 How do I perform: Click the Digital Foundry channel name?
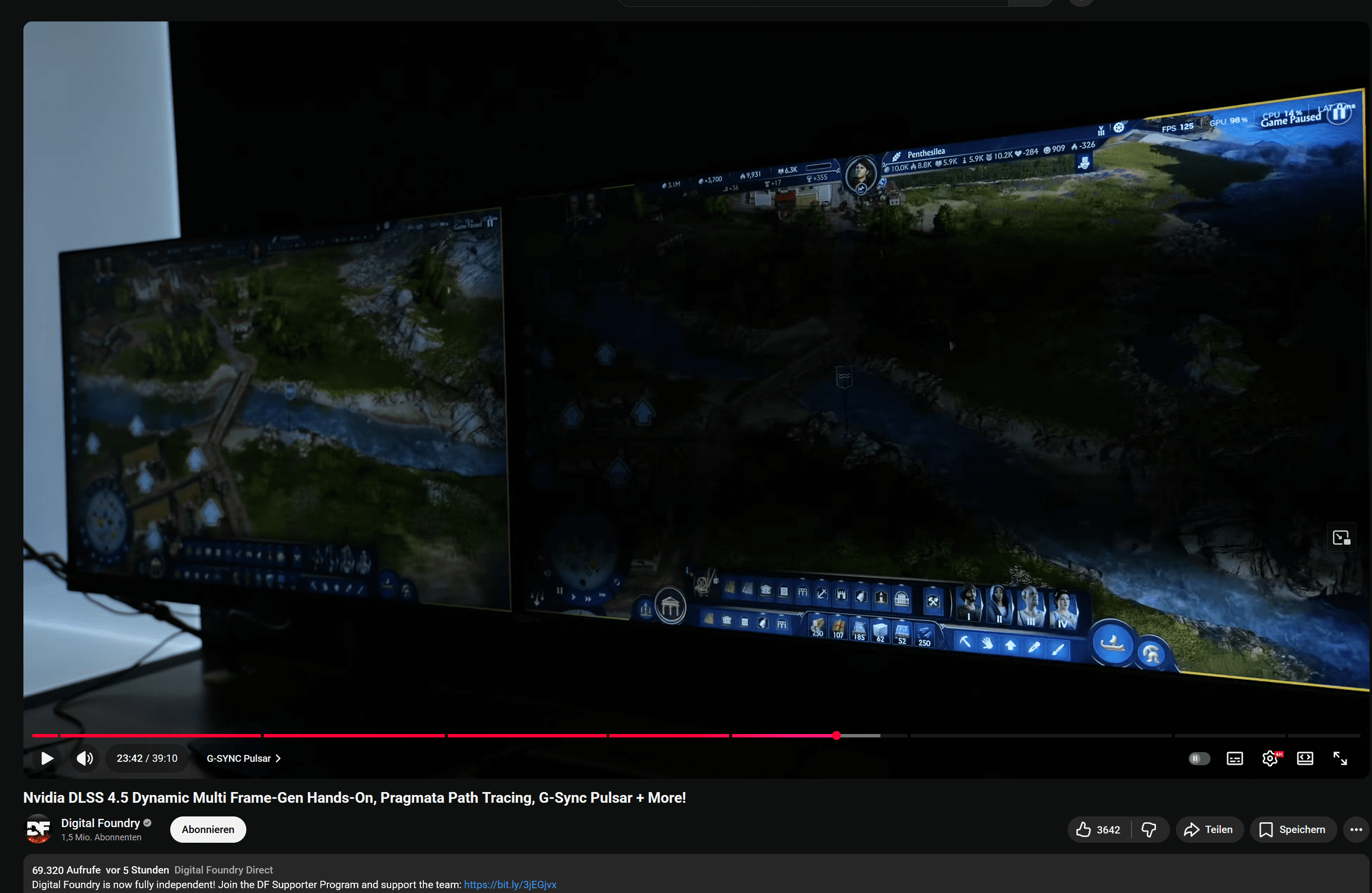coord(100,823)
